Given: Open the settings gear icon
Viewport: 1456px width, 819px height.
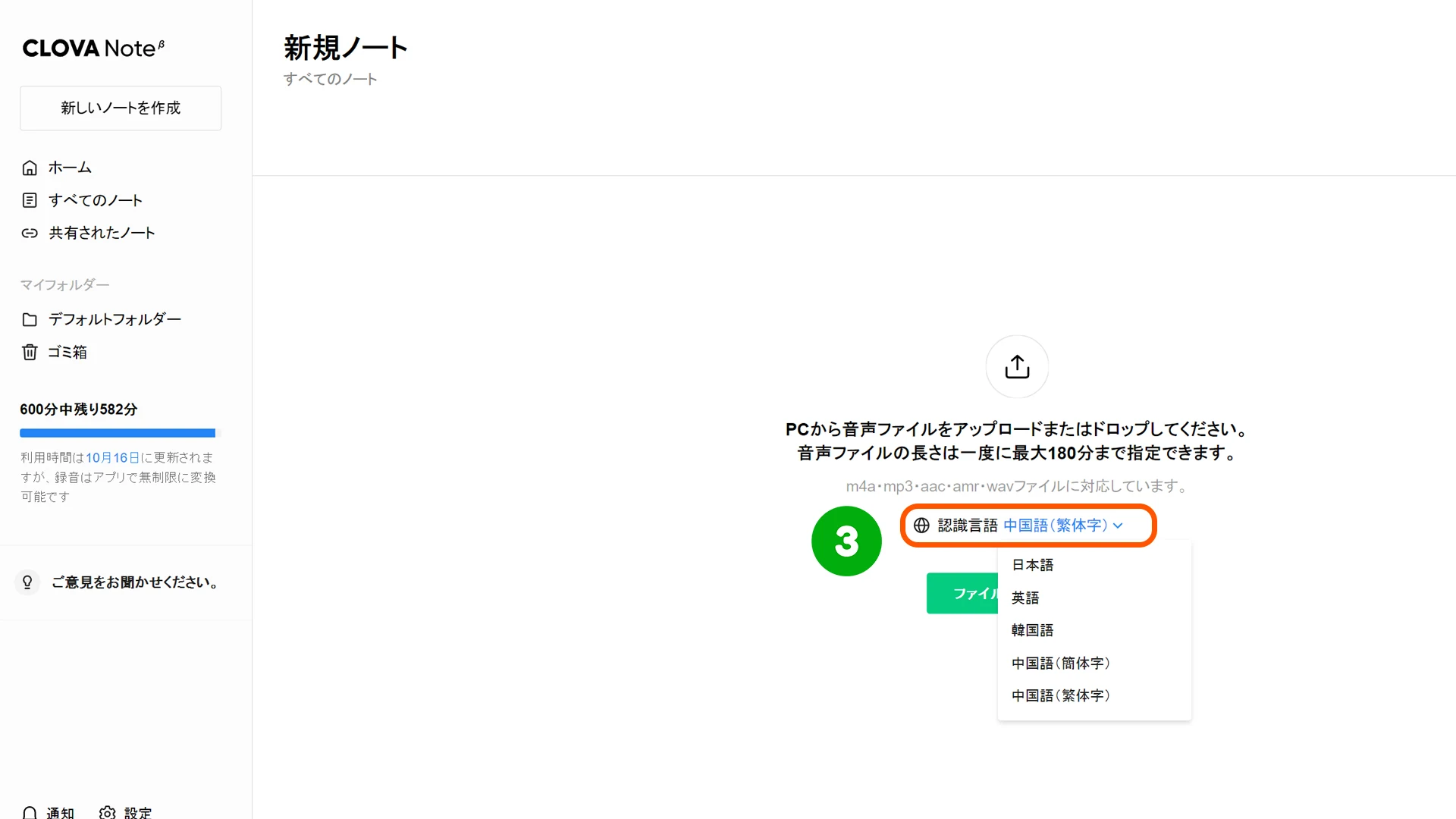Looking at the screenshot, I should point(108,812).
